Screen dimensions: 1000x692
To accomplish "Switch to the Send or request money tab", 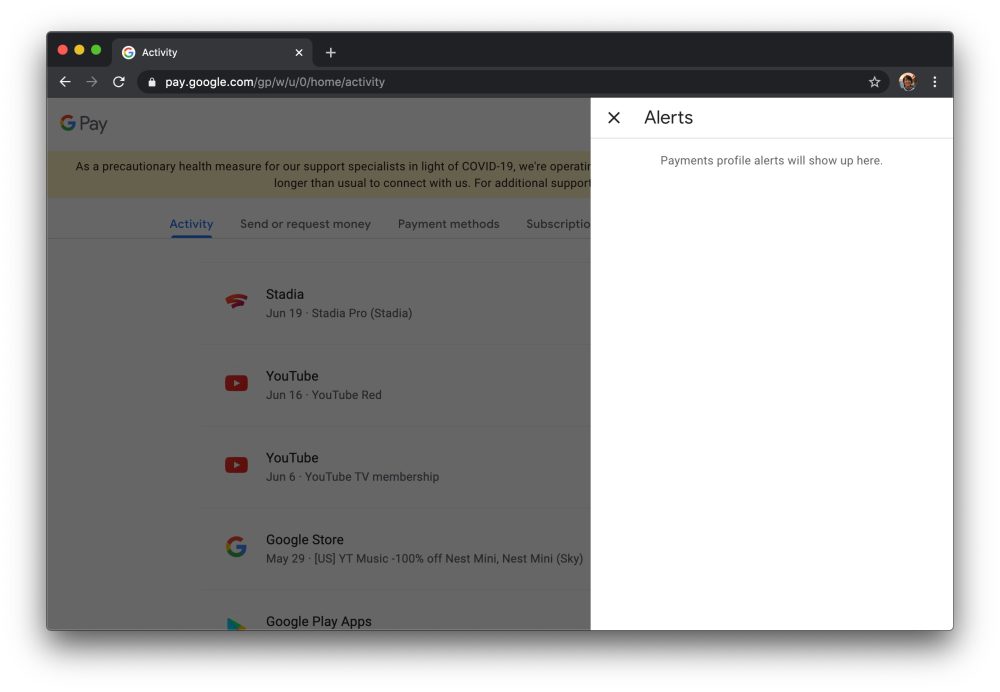I will click(x=305, y=224).
